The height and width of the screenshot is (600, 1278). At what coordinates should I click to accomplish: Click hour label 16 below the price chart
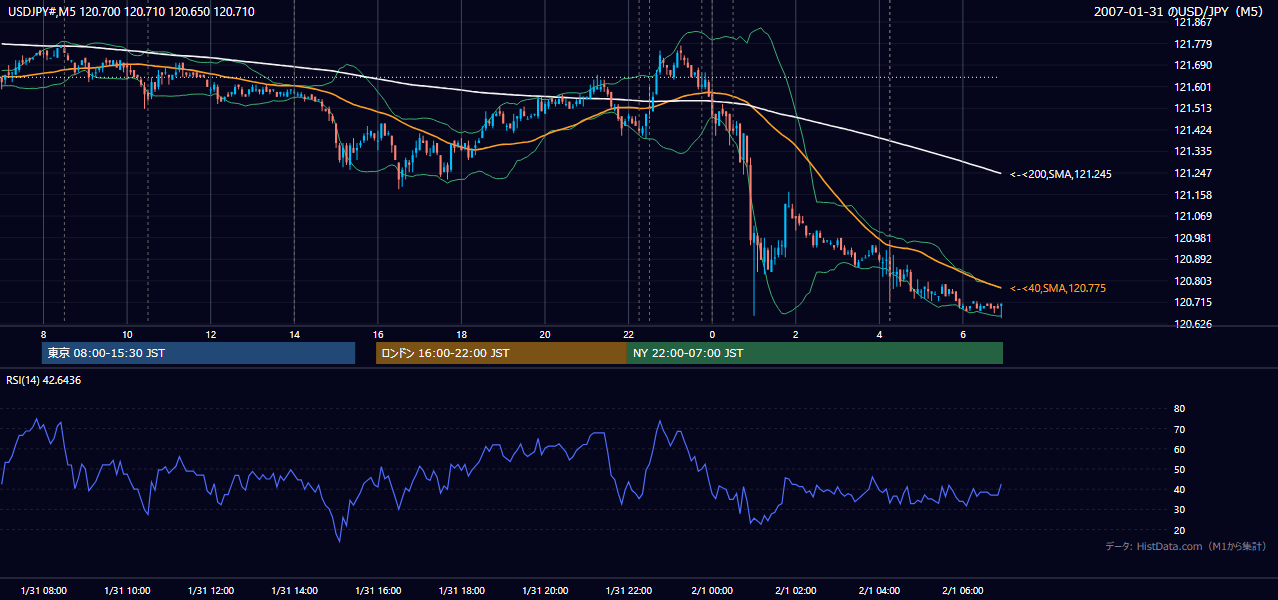tap(378, 334)
